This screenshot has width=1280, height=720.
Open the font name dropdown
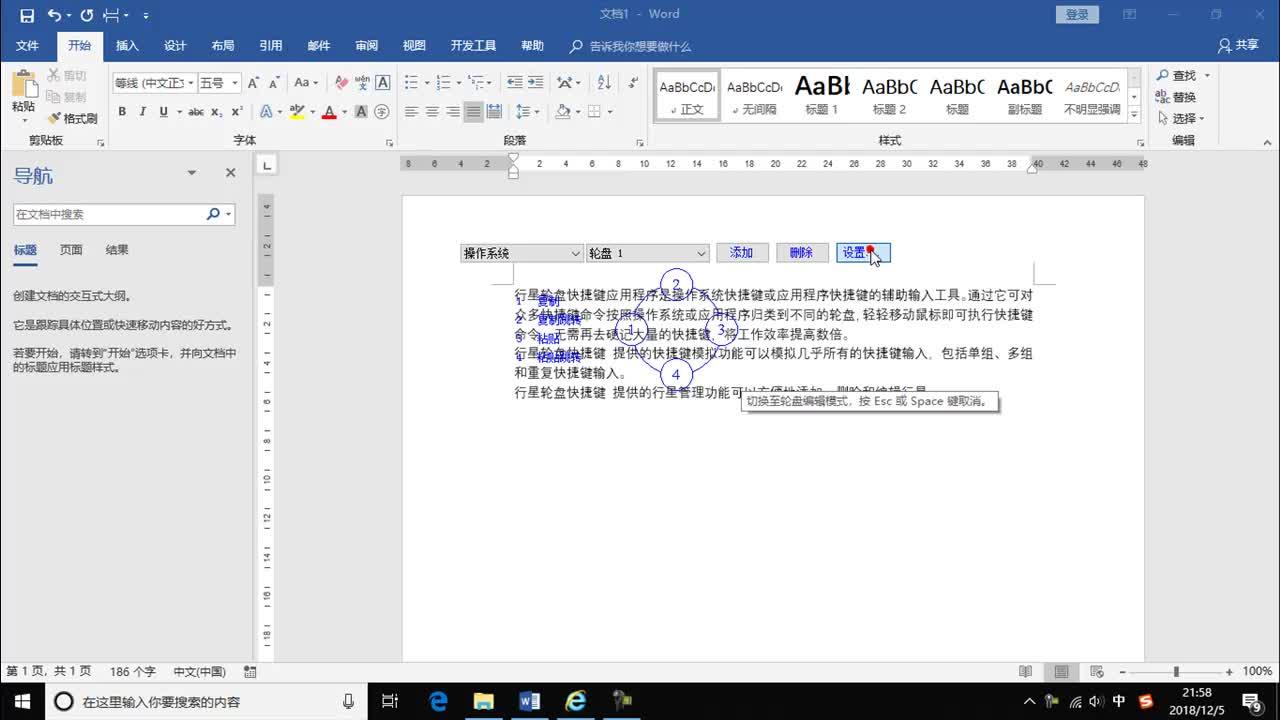(x=189, y=83)
